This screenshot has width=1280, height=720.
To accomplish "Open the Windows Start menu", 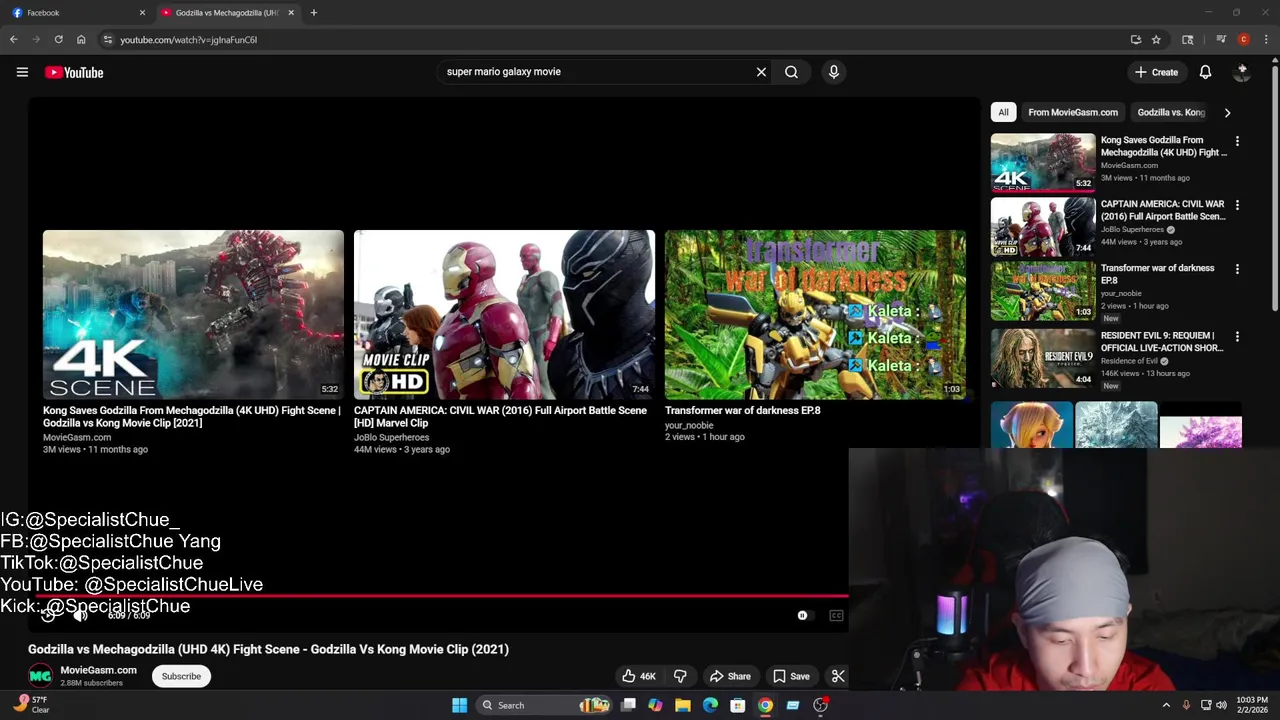I will [x=459, y=705].
